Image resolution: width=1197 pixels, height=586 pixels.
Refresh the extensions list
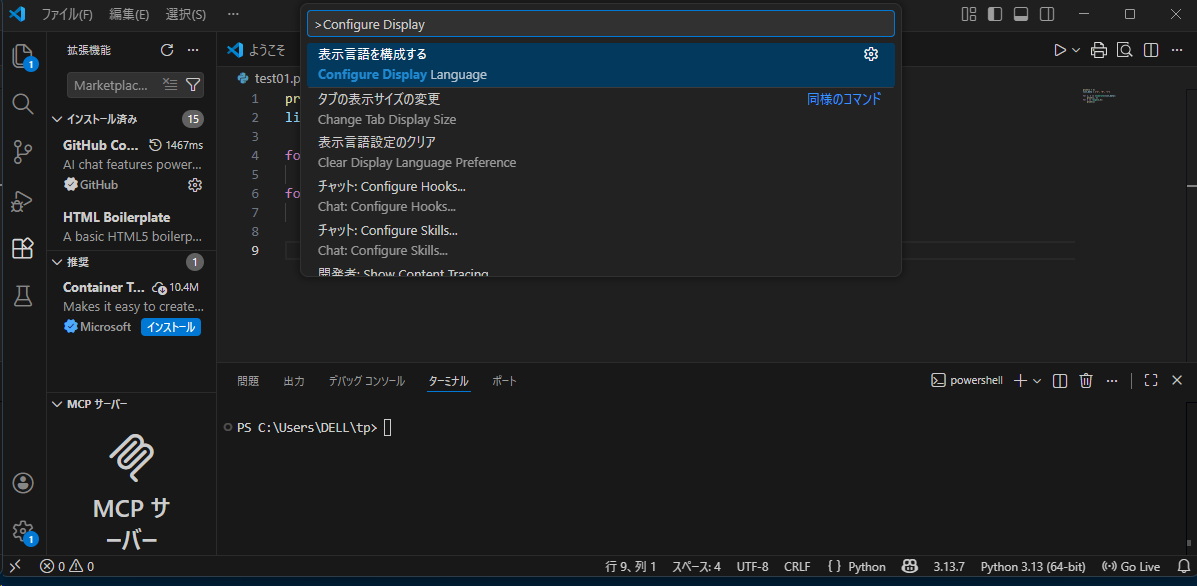tap(167, 50)
